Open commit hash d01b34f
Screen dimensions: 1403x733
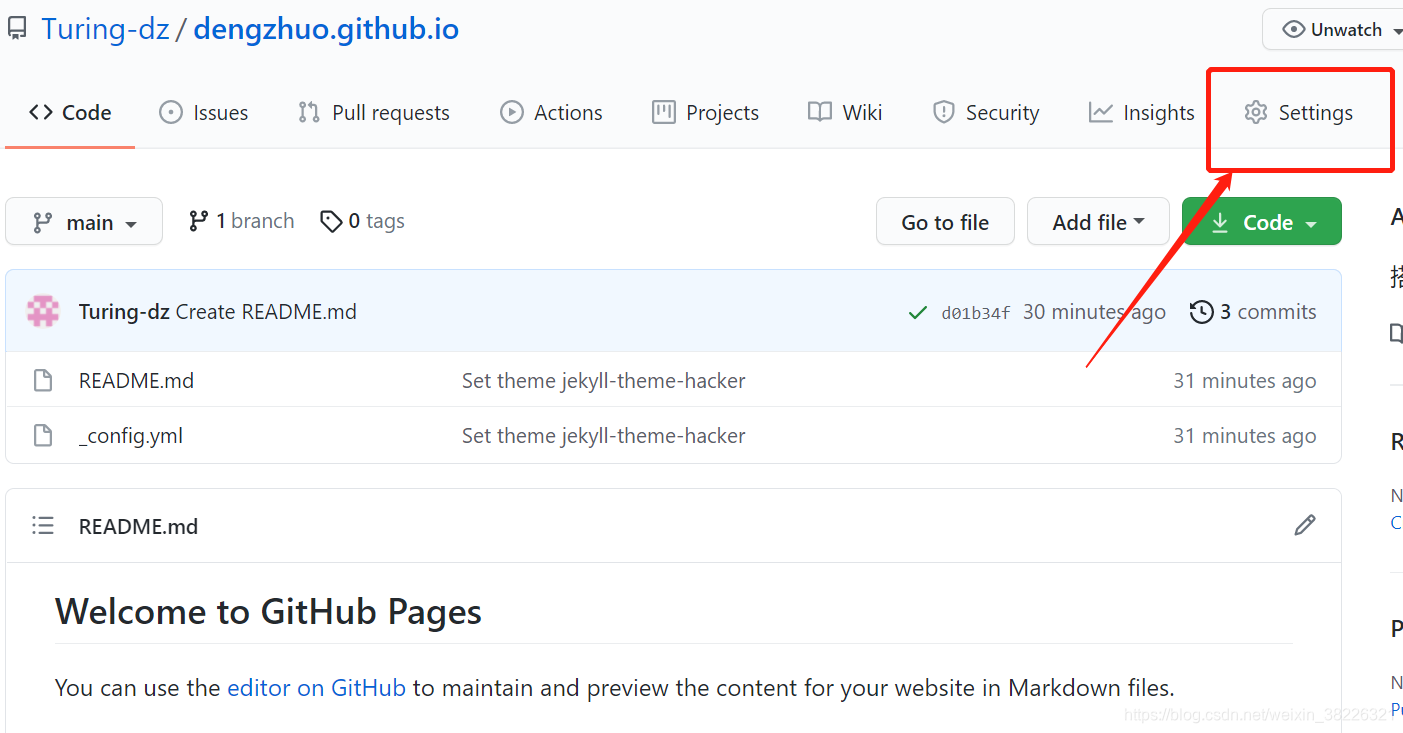pyautogui.click(x=976, y=313)
